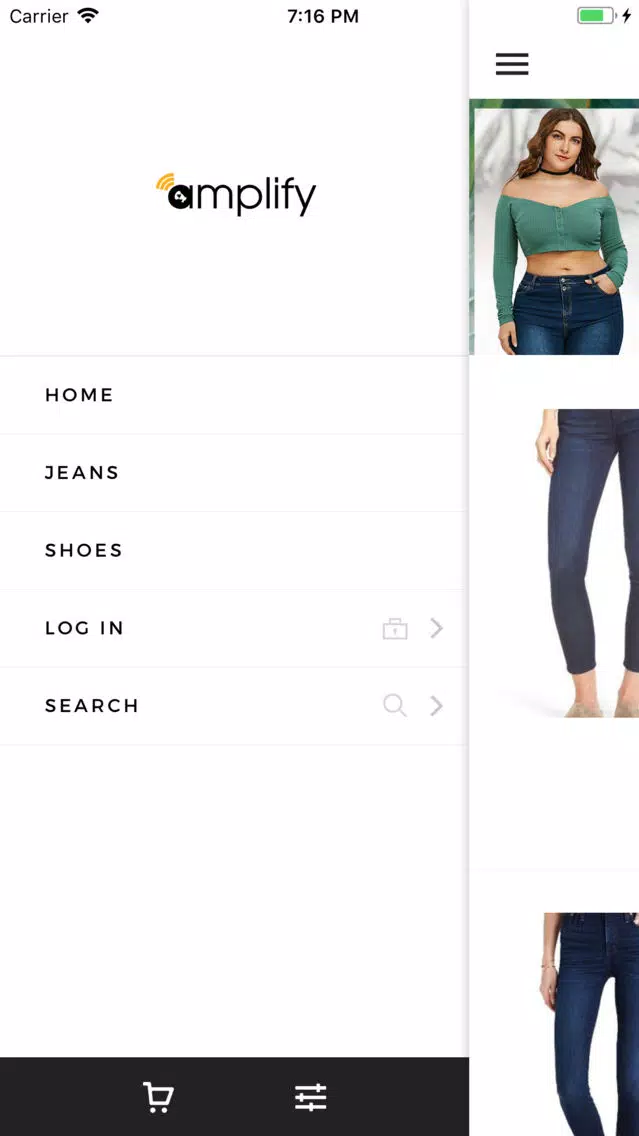Open the SHOES category
639x1136 pixels.
(x=233, y=551)
